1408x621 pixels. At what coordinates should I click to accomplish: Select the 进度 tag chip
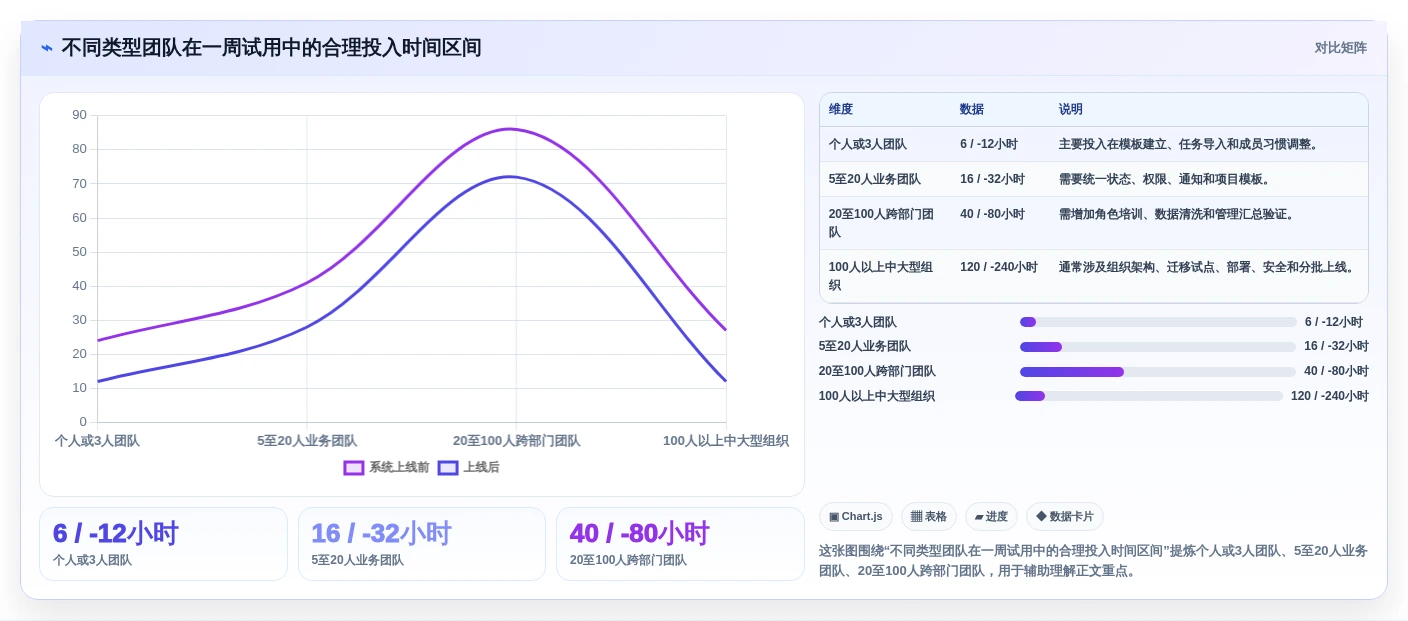click(991, 517)
